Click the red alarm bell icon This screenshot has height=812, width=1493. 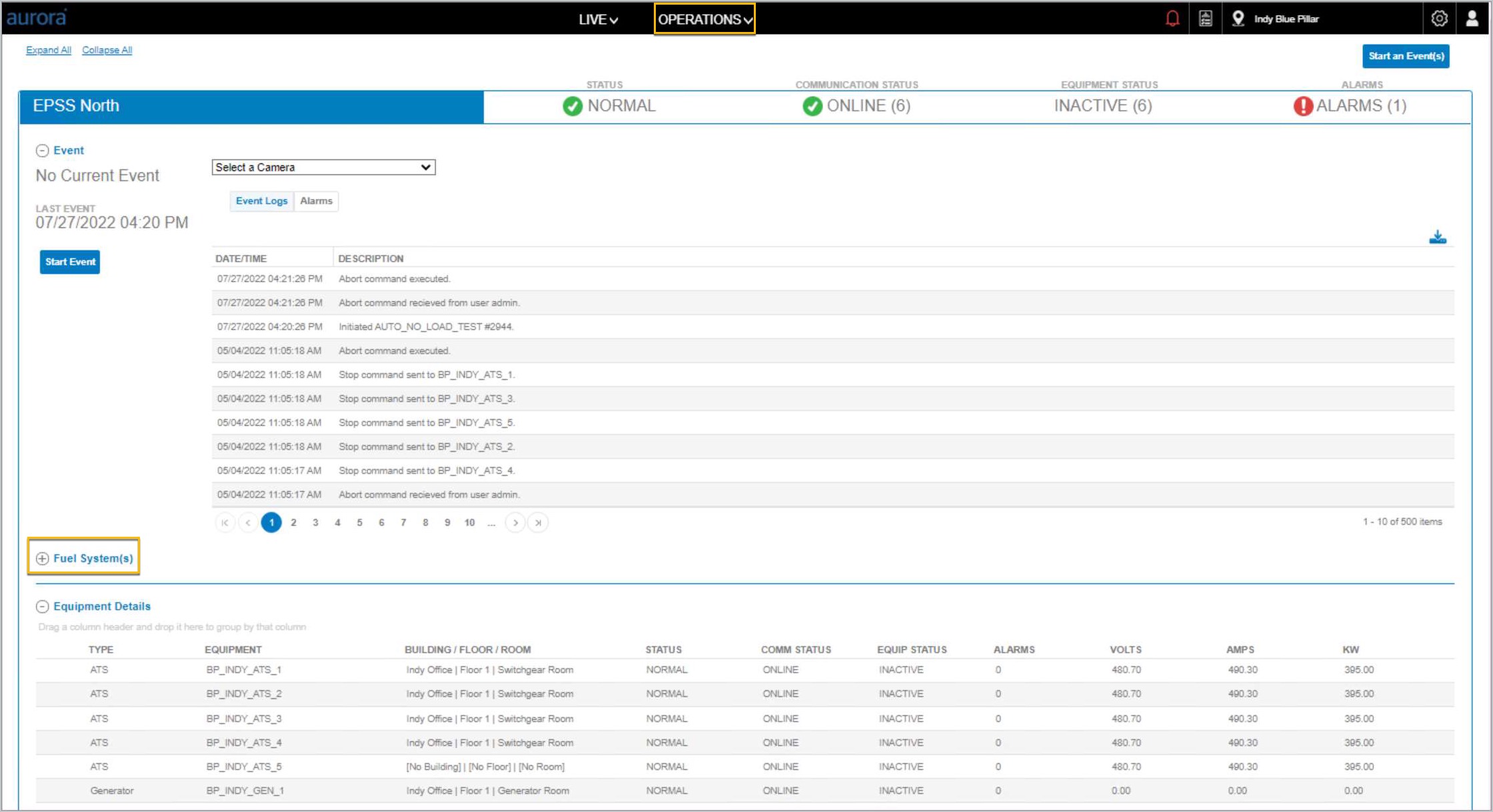click(x=1172, y=19)
